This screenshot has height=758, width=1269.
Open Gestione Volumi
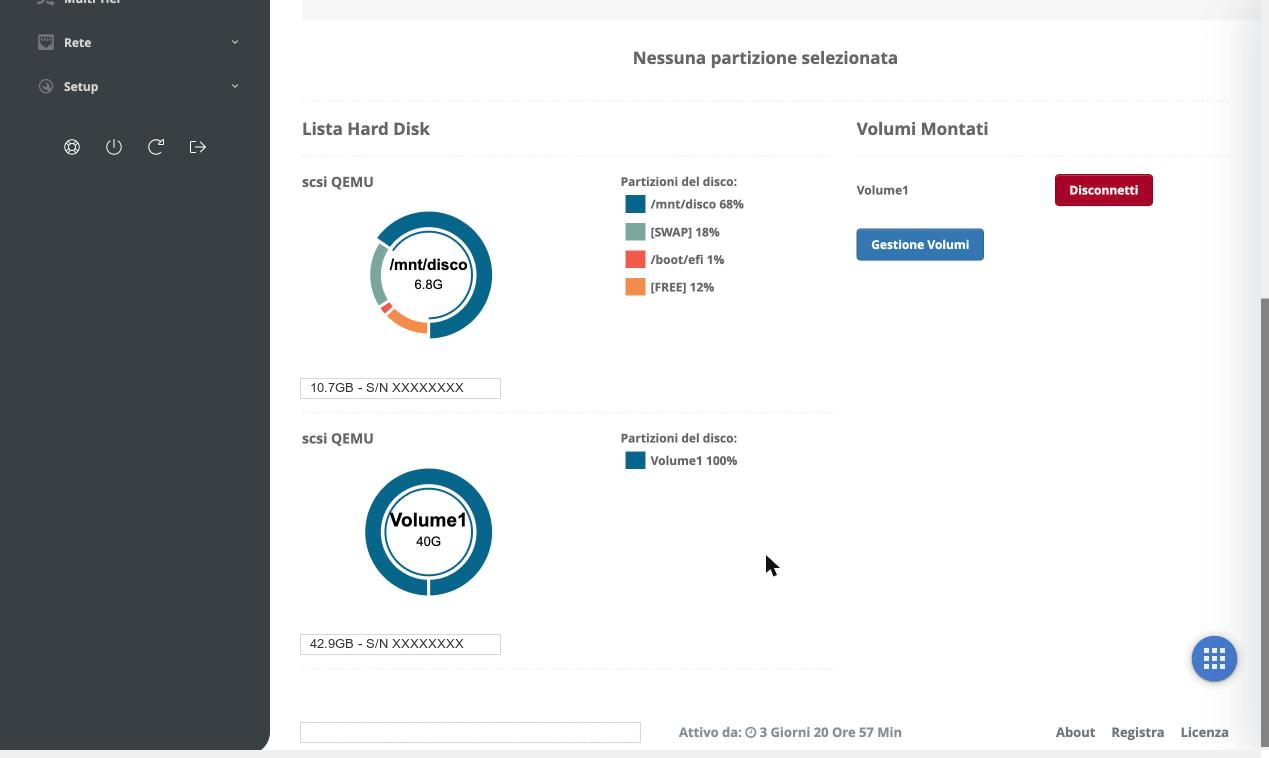point(920,244)
